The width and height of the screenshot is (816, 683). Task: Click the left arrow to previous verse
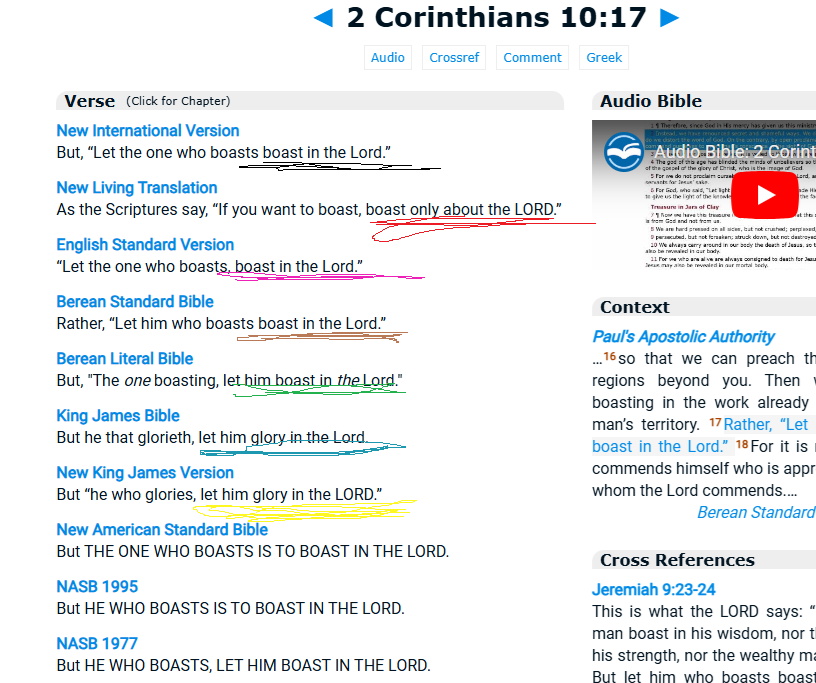pos(322,17)
